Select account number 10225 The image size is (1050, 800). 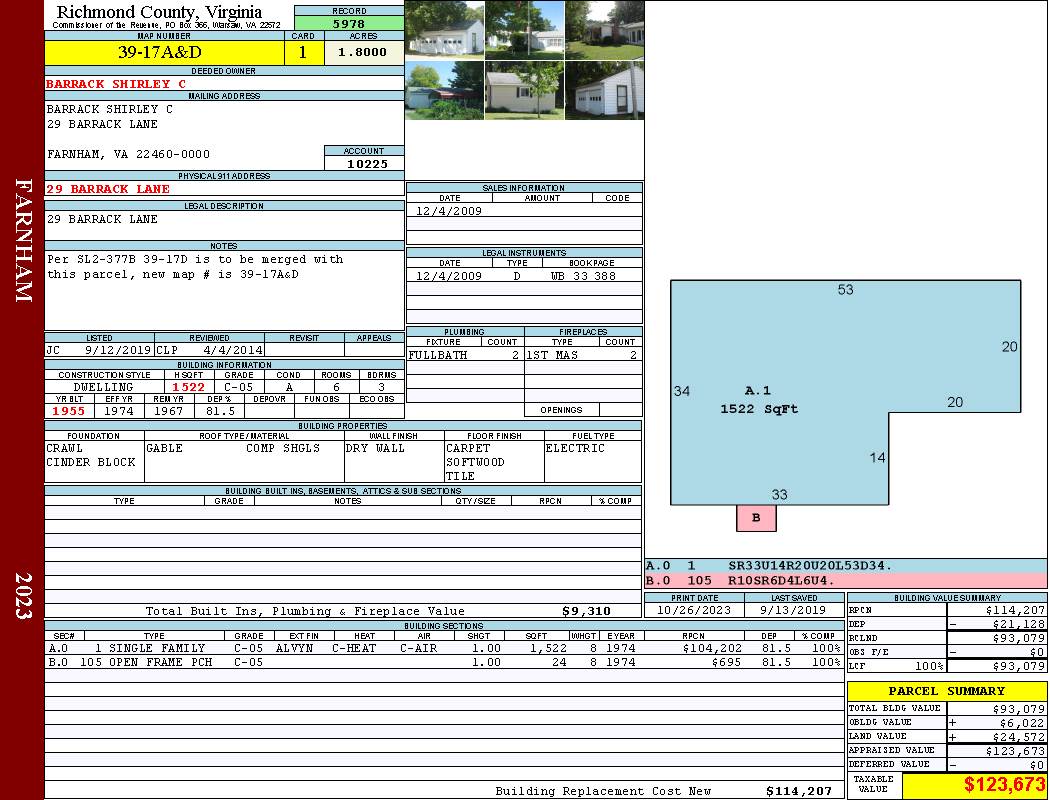[x=364, y=164]
